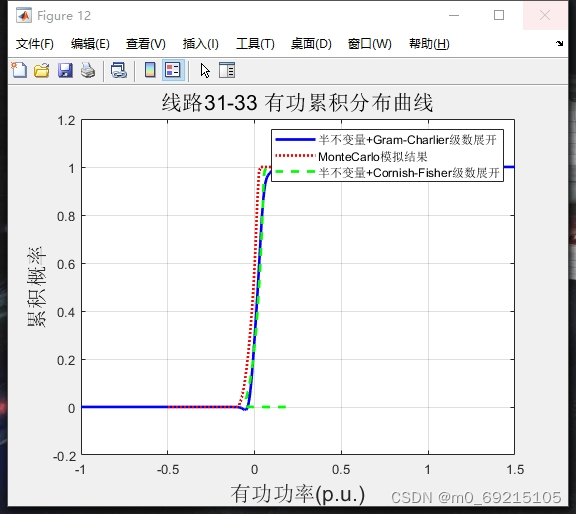Click the y-axis tick label 0.6
The height and width of the screenshot is (514, 576).
pos(66,265)
